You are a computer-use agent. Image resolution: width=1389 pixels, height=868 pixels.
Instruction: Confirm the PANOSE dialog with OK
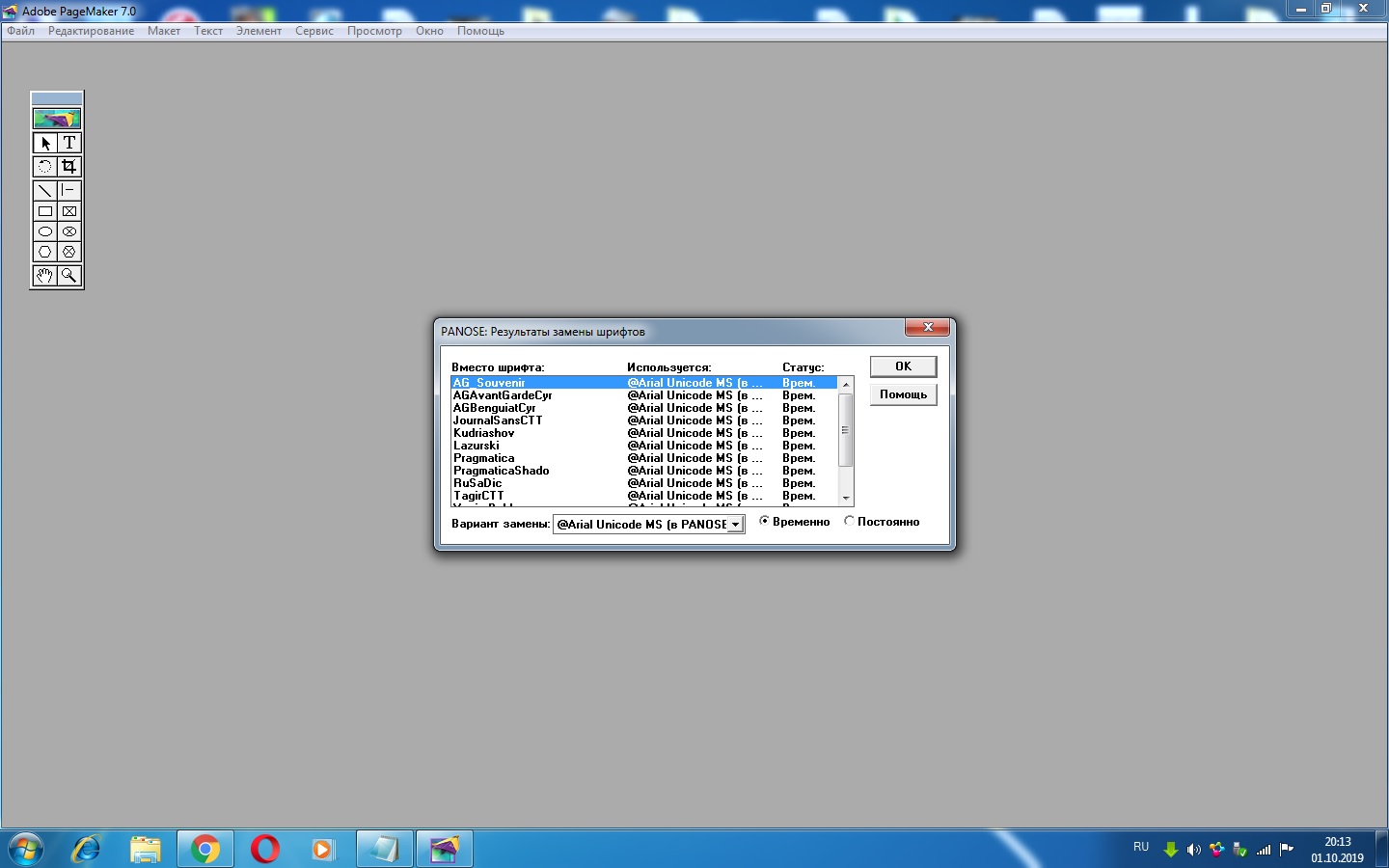[x=903, y=366]
